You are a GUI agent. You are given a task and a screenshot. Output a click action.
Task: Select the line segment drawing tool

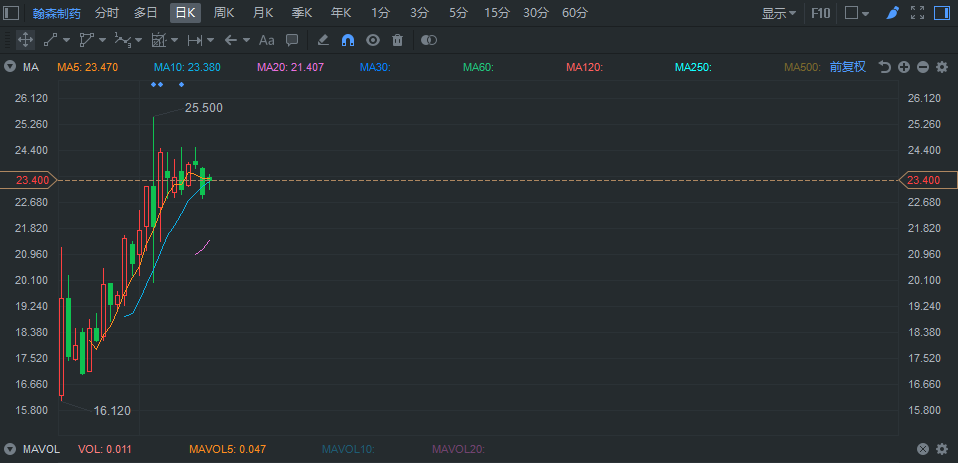click(50, 40)
